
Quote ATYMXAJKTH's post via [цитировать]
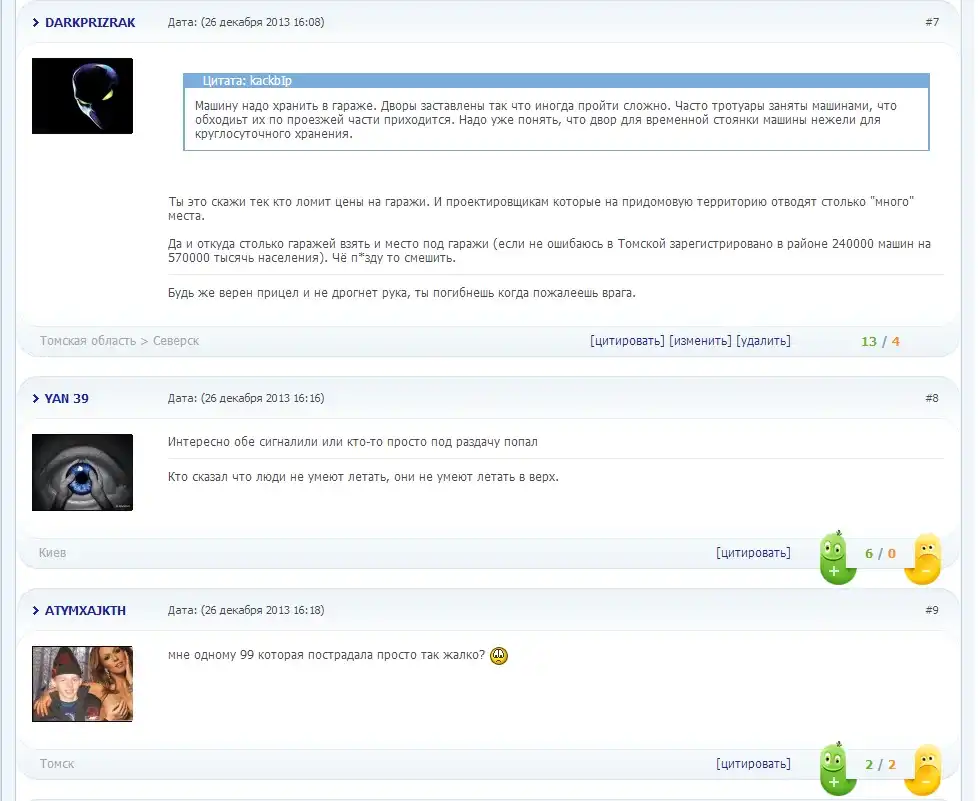pyautogui.click(x=753, y=764)
